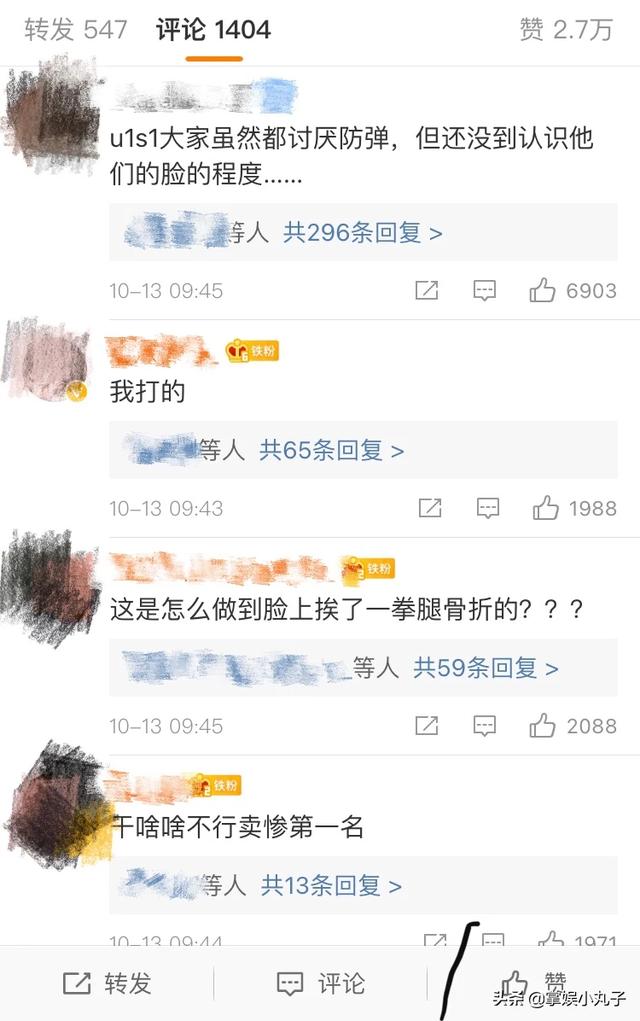640x1021 pixels.
Task: Tap repost icon on the 6903-likes comment
Action: [426, 290]
